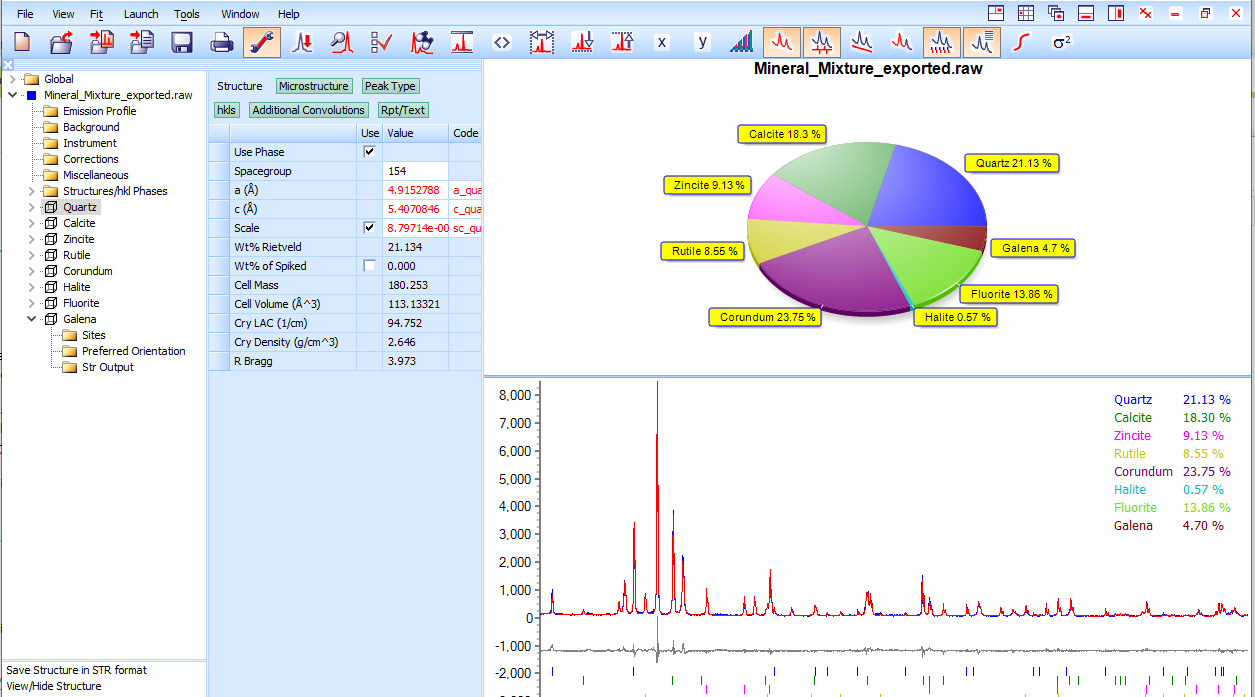Collapse the Galena tree branch
This screenshot has width=1255, height=697.
click(31, 318)
